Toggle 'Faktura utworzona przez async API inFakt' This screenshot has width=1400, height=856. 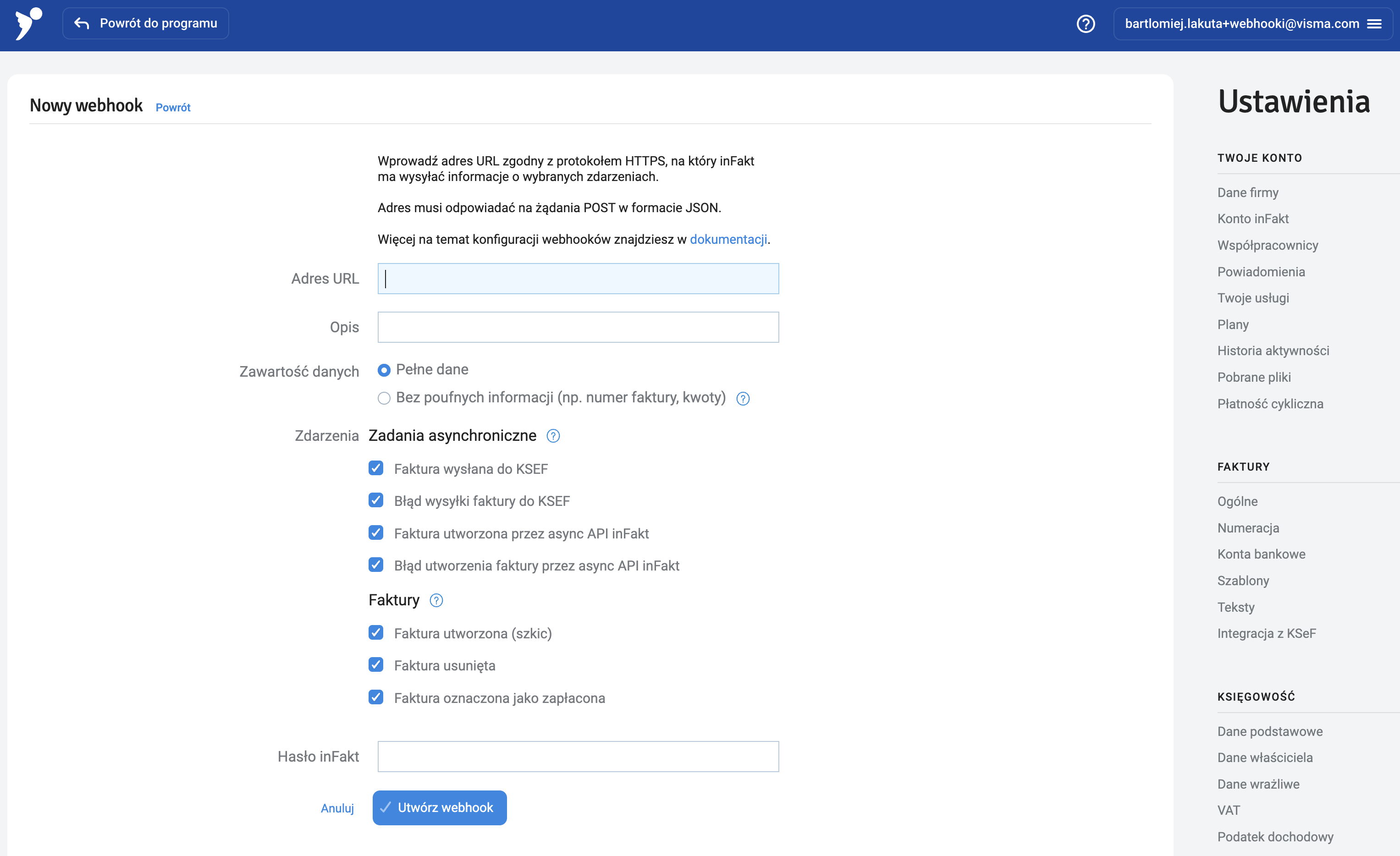(375, 533)
